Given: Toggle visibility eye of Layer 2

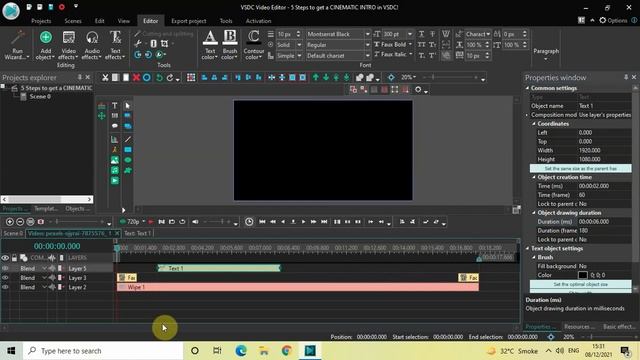Looking at the screenshot, I should (x=5, y=287).
